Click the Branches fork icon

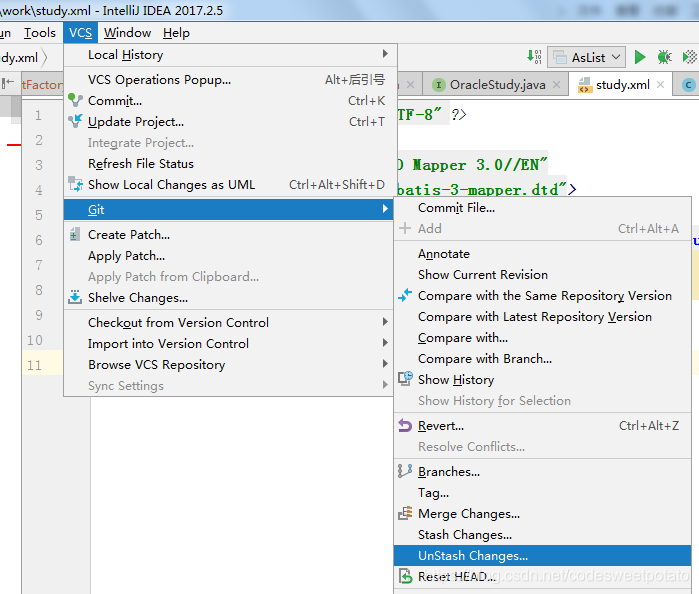405,471
